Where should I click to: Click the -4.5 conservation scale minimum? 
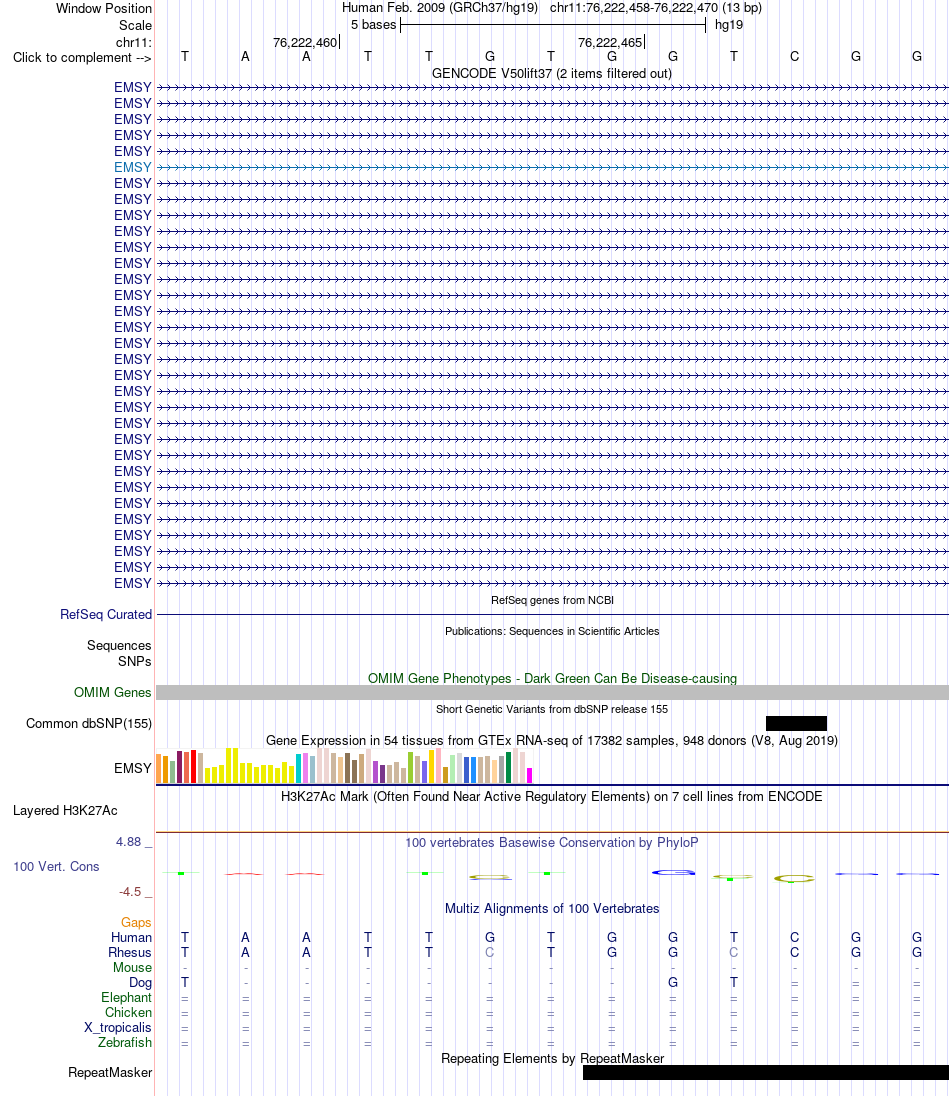[x=130, y=892]
